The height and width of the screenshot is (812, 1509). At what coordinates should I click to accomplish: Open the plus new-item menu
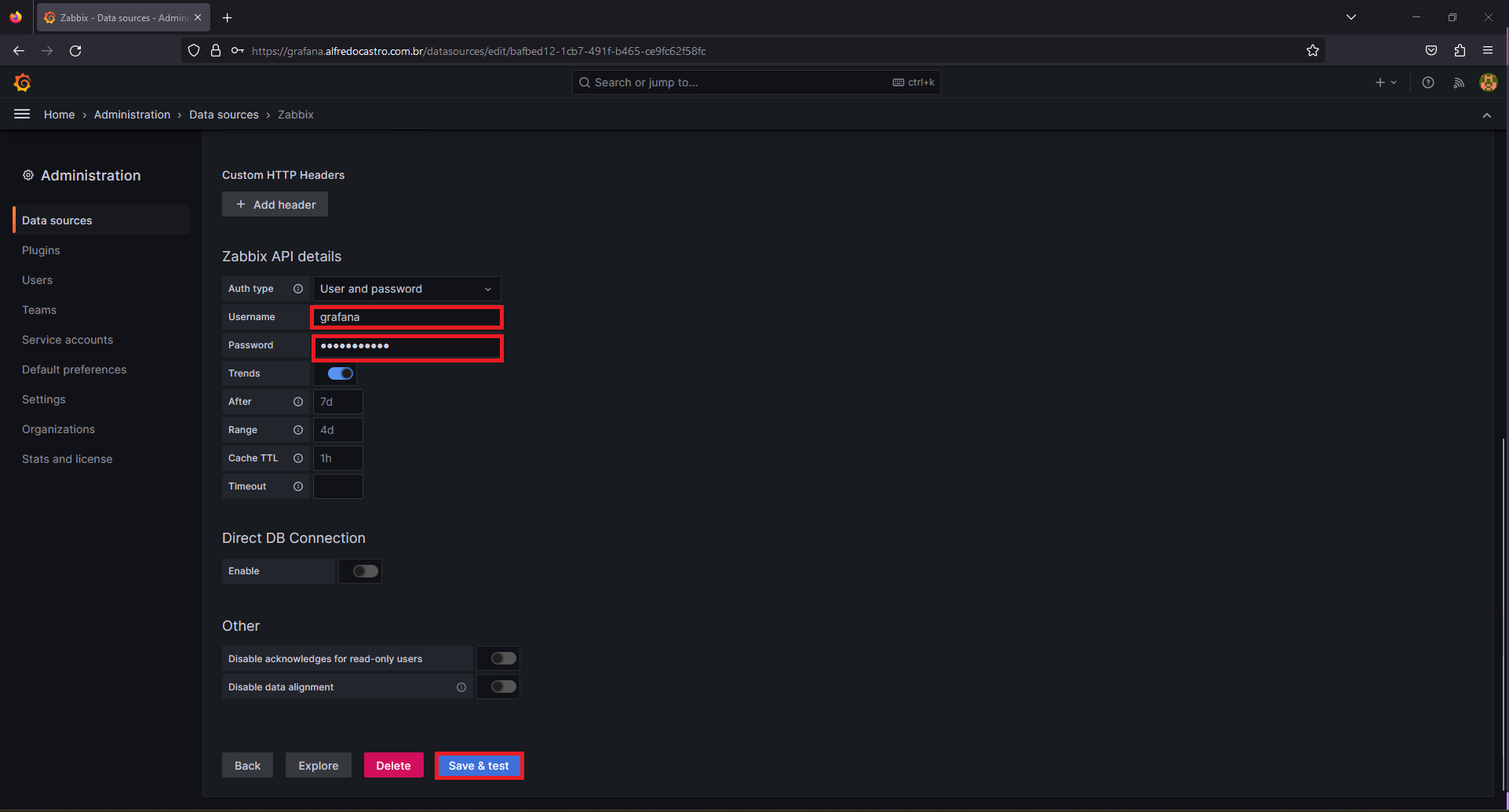tap(1386, 82)
